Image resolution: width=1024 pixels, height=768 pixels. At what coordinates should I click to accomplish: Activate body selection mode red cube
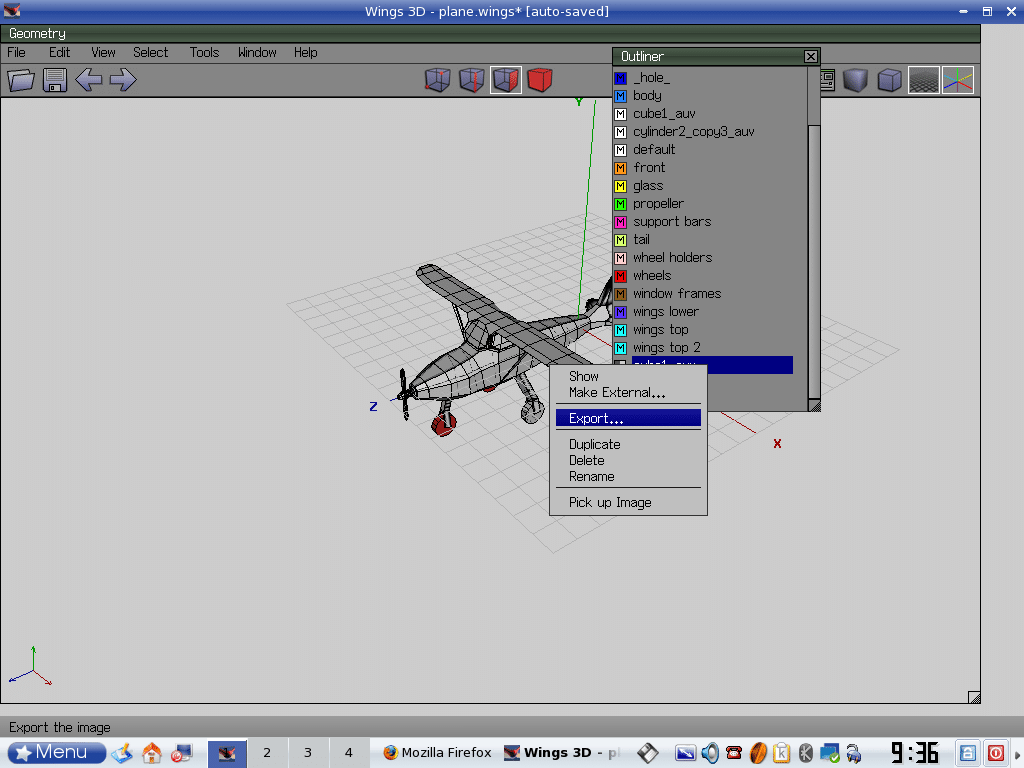pyautogui.click(x=540, y=80)
